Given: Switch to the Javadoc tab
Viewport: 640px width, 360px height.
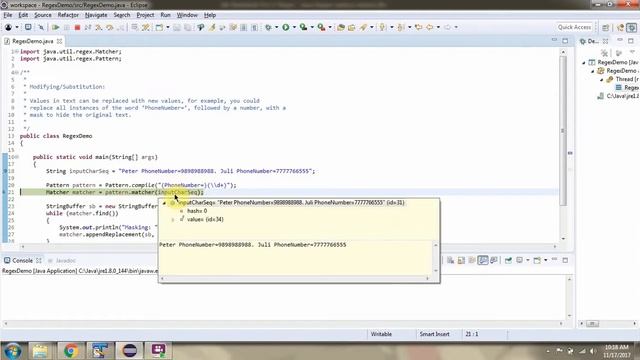Looking at the screenshot, I should pyautogui.click(x=62, y=260).
